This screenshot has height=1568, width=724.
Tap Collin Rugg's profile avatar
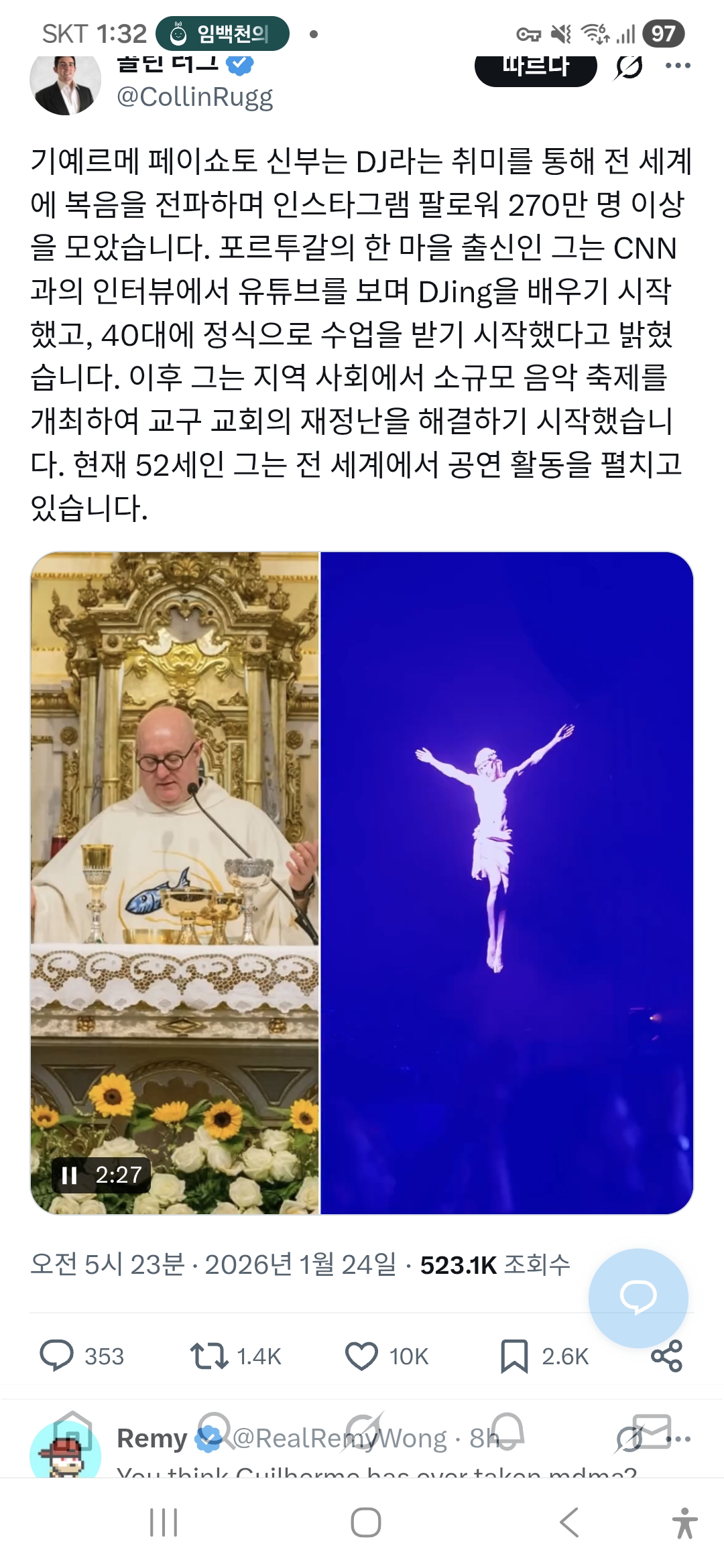65,82
